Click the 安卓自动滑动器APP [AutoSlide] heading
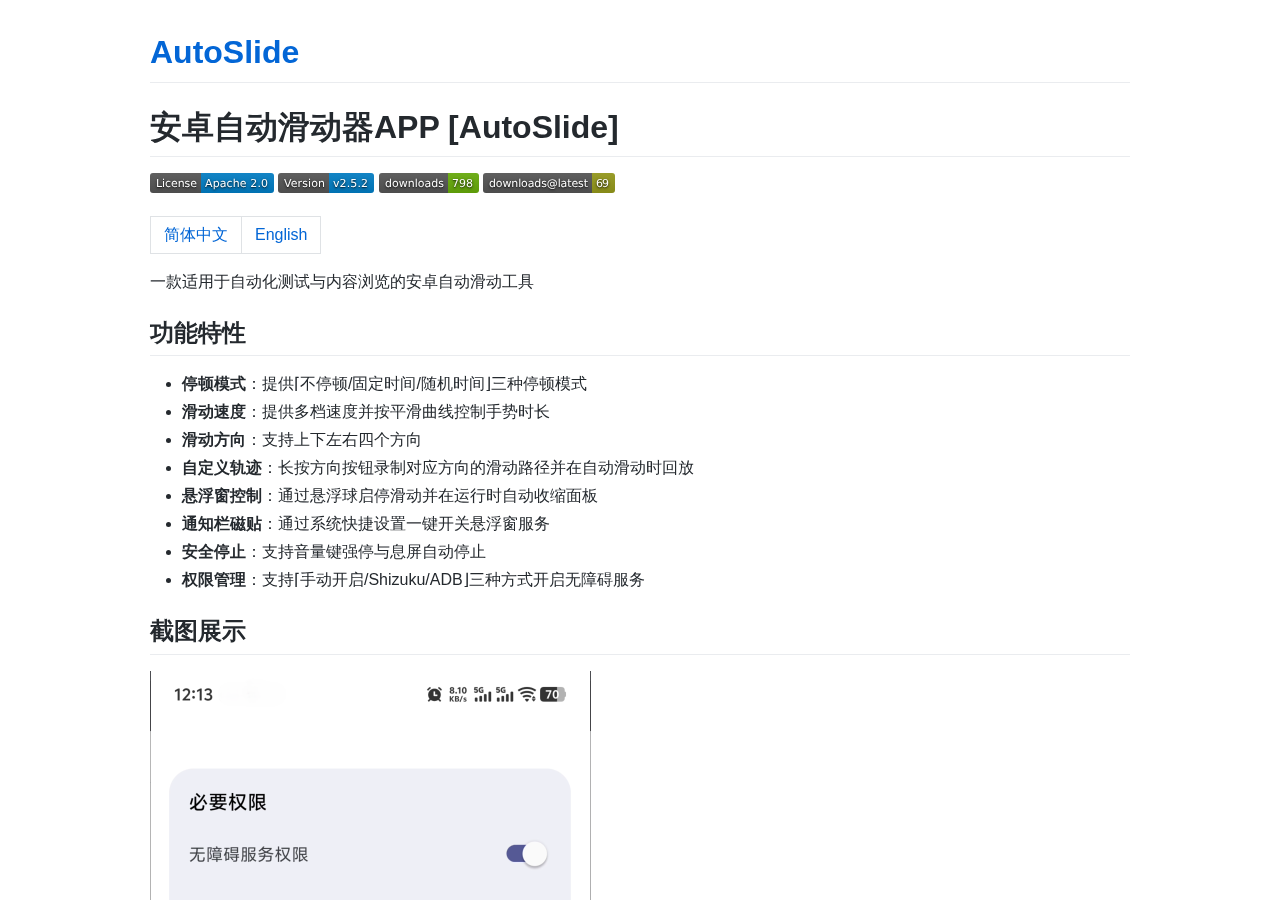Viewport: 1280px width, 900px height. [384, 127]
